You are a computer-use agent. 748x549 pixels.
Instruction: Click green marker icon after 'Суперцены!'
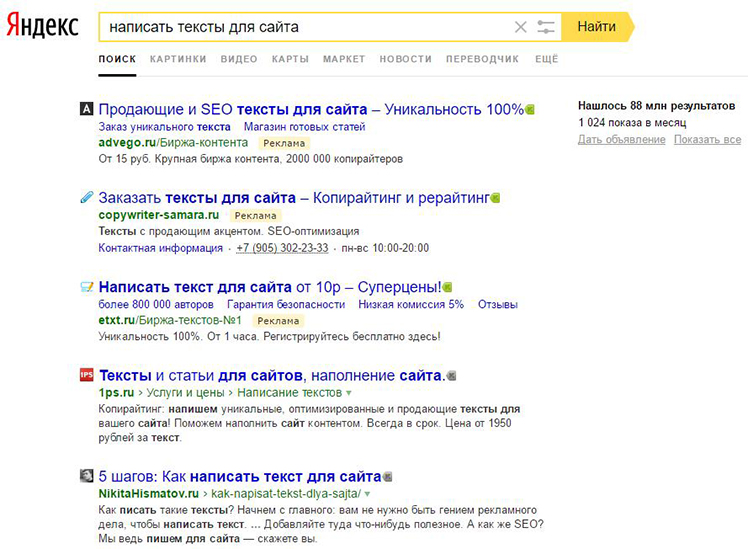pos(447,287)
